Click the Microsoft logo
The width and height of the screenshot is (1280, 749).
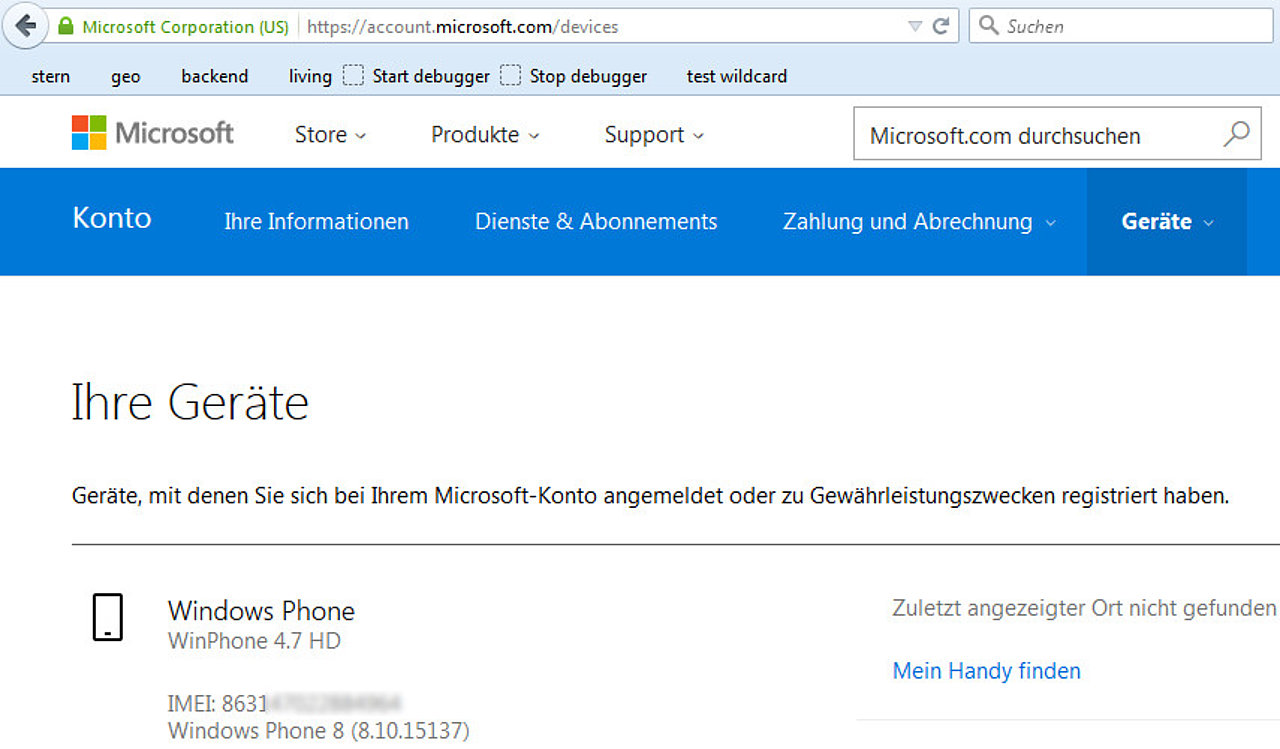[153, 133]
